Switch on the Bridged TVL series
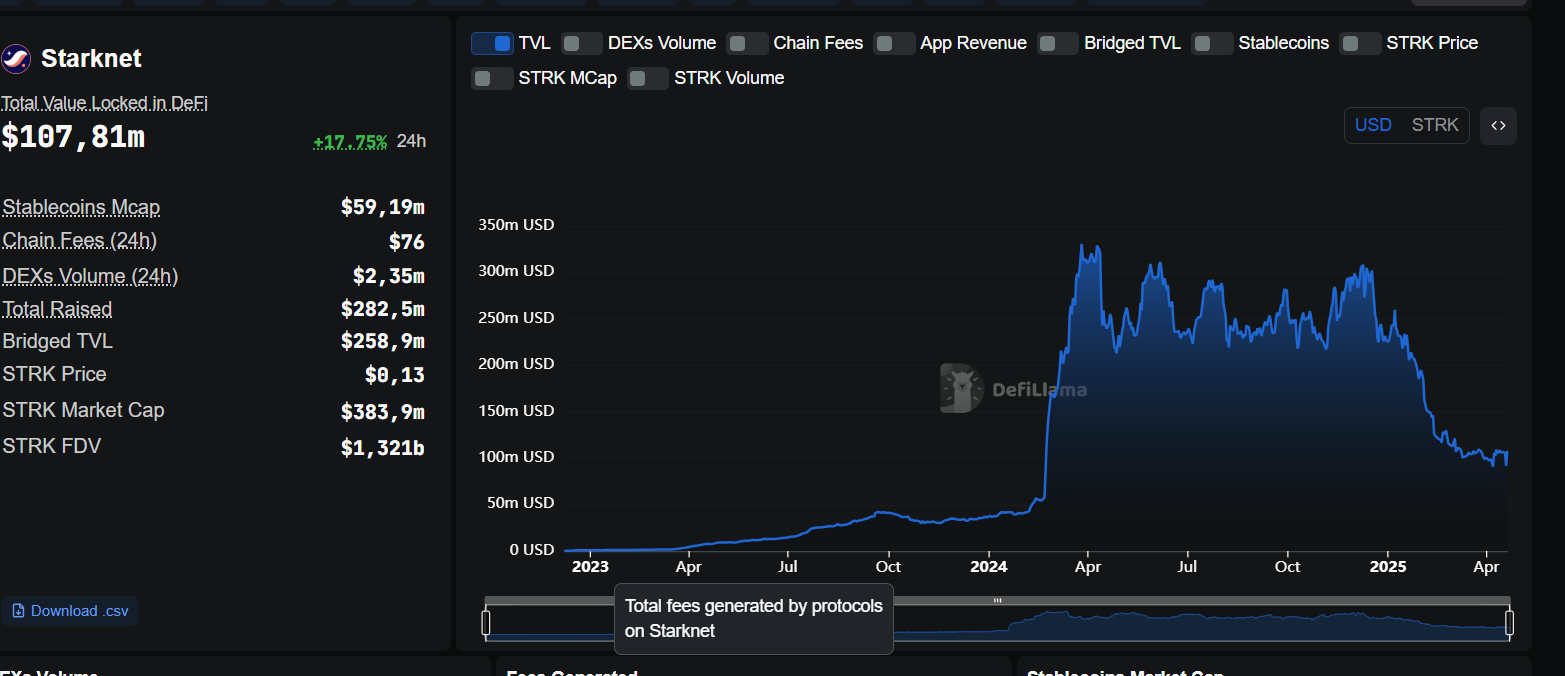This screenshot has height=676, width=1565. click(1058, 43)
